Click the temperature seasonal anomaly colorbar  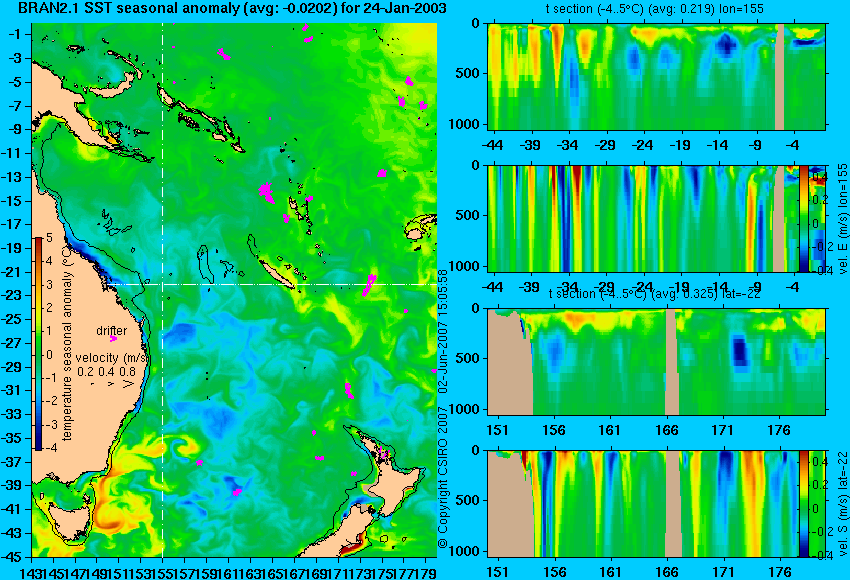pos(38,343)
